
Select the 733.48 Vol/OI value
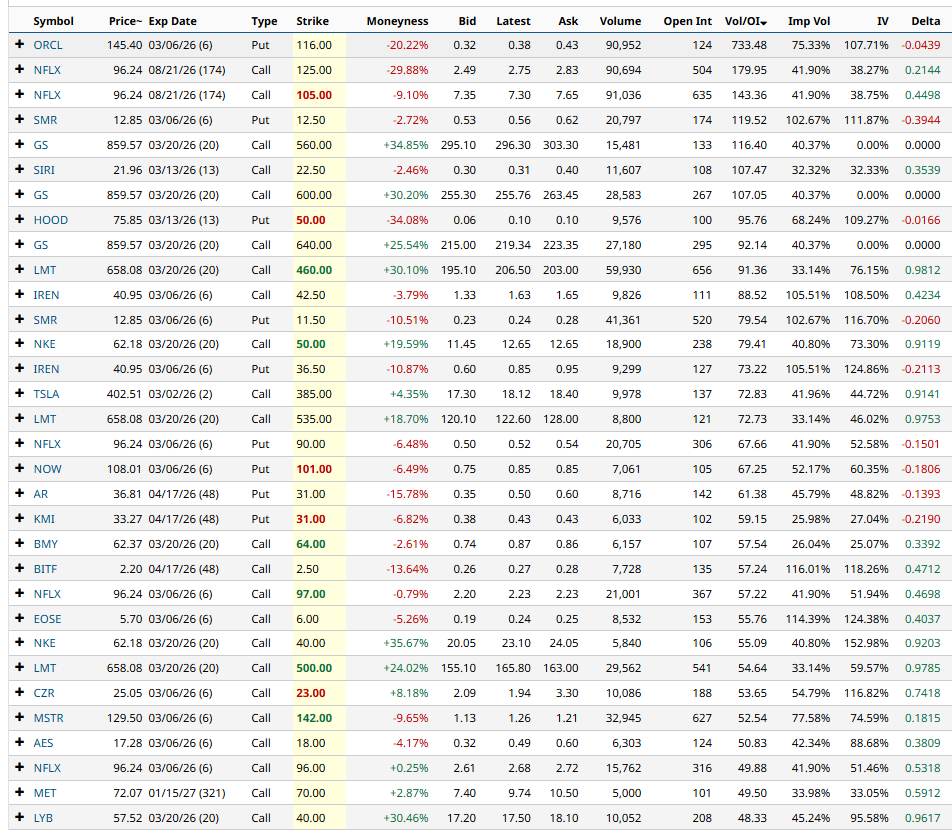click(x=749, y=45)
